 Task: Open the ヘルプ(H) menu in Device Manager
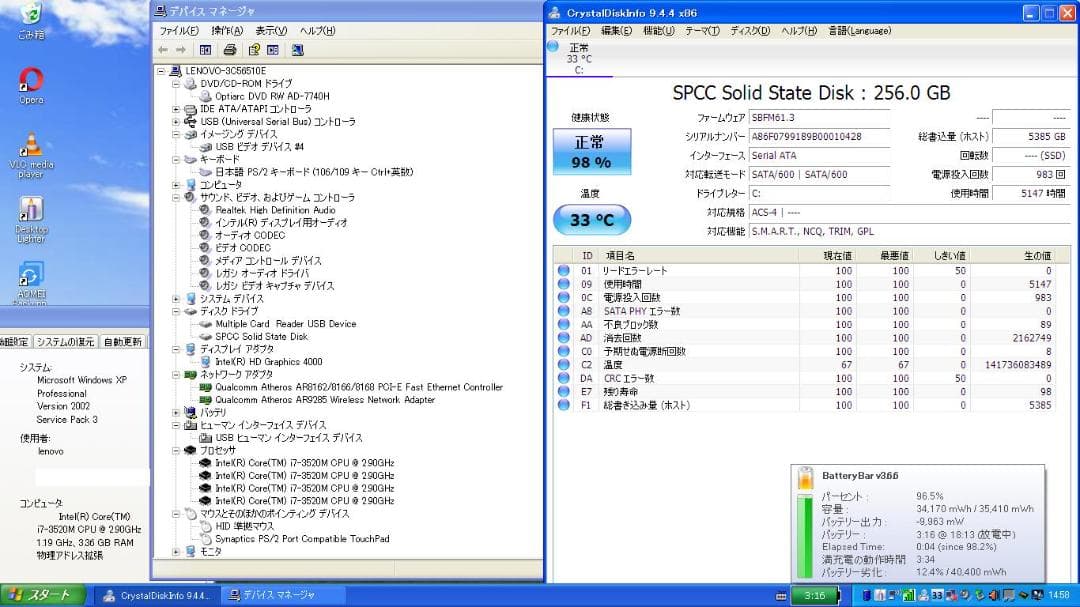(317, 31)
